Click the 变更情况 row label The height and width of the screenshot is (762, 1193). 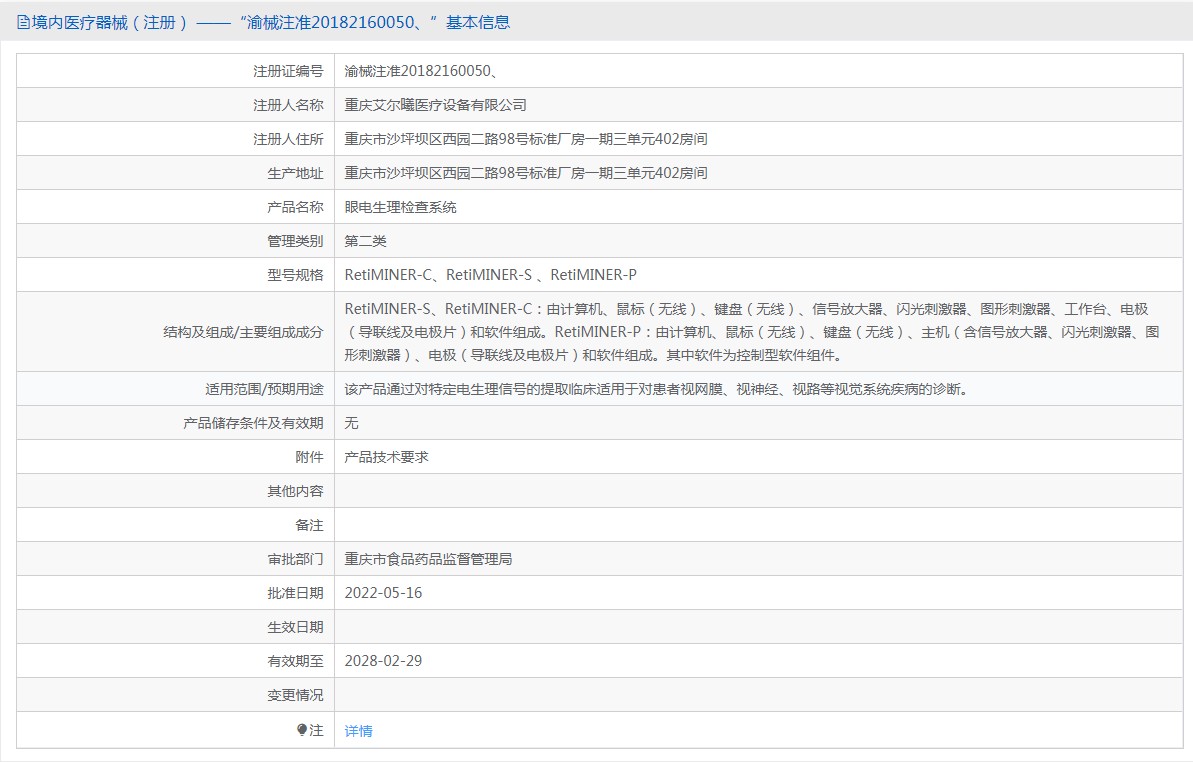[295, 695]
